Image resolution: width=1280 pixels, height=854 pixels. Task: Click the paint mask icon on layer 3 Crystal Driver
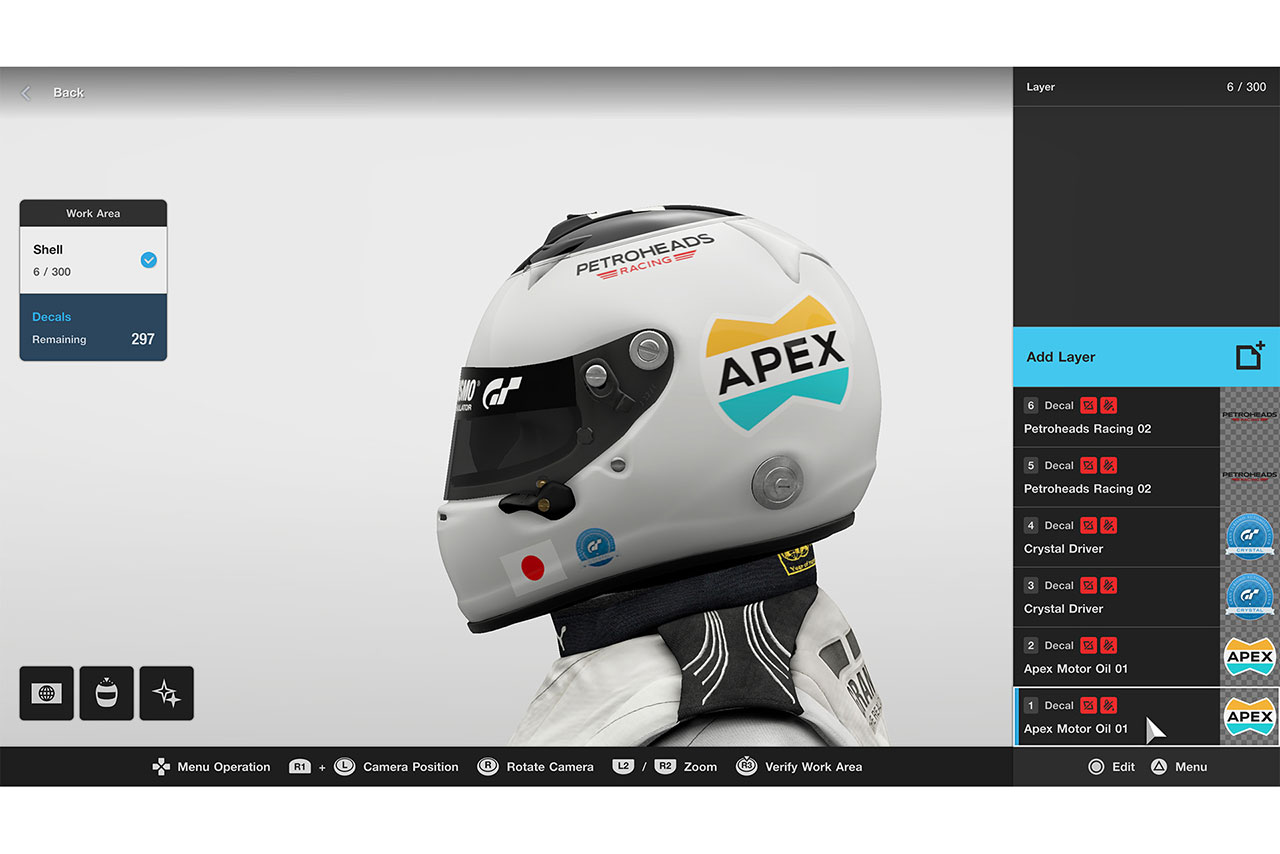(1108, 585)
